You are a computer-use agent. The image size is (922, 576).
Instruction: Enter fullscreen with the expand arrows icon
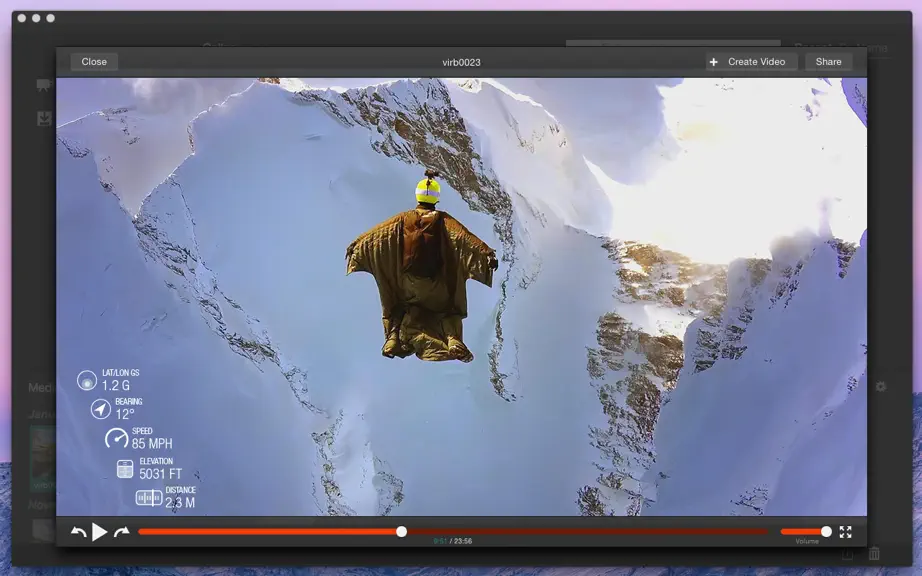[x=846, y=532]
